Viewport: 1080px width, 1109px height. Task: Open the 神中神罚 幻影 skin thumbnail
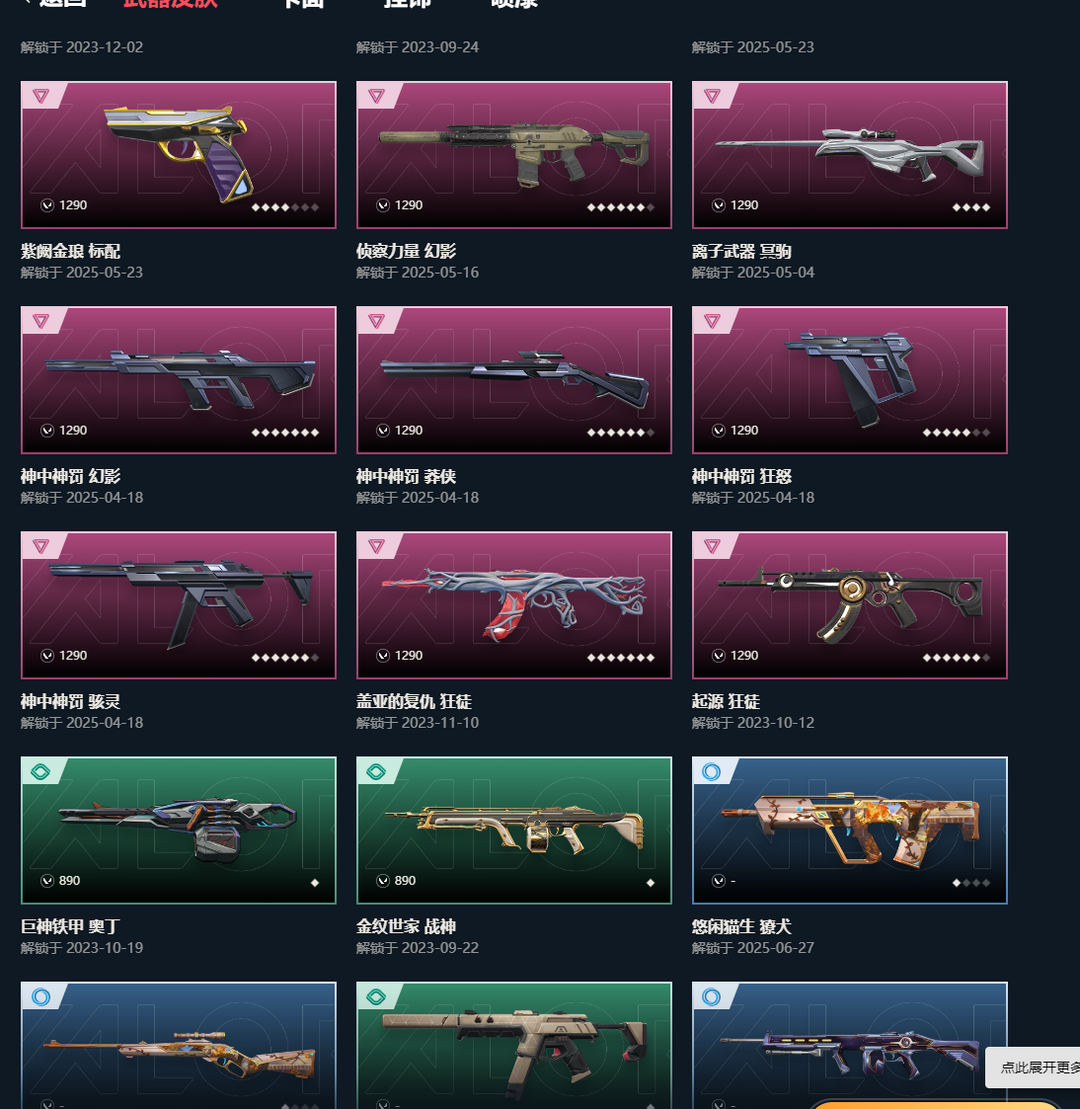point(178,380)
